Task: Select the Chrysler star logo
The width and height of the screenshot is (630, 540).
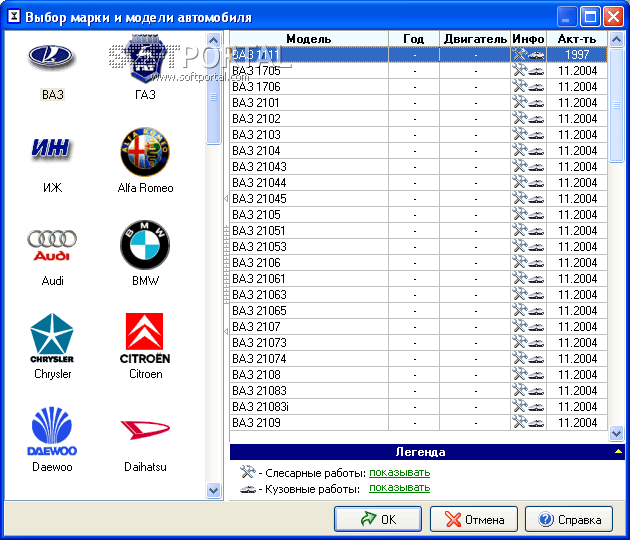Action: [x=52, y=338]
